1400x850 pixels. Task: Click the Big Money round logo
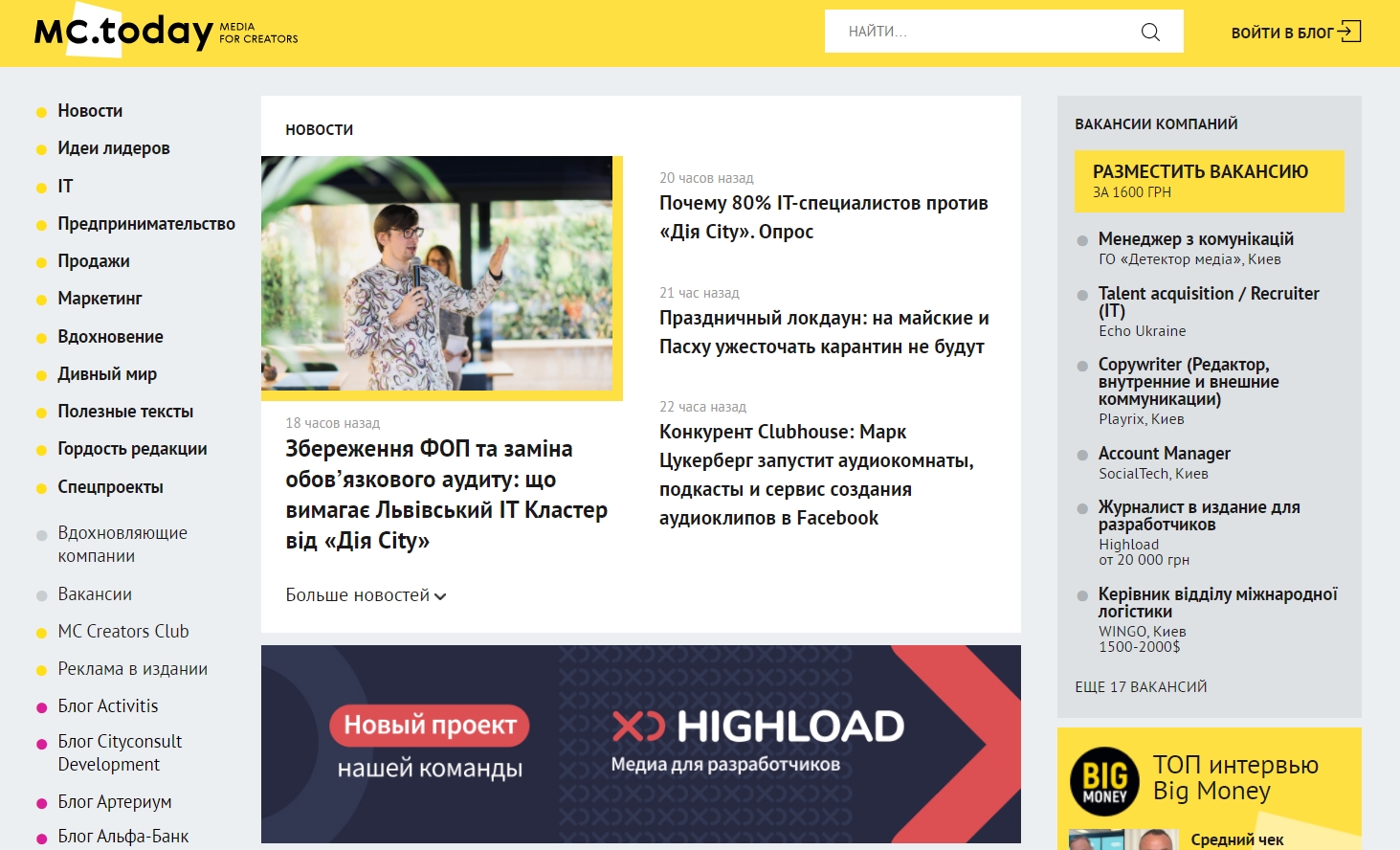point(1104,781)
